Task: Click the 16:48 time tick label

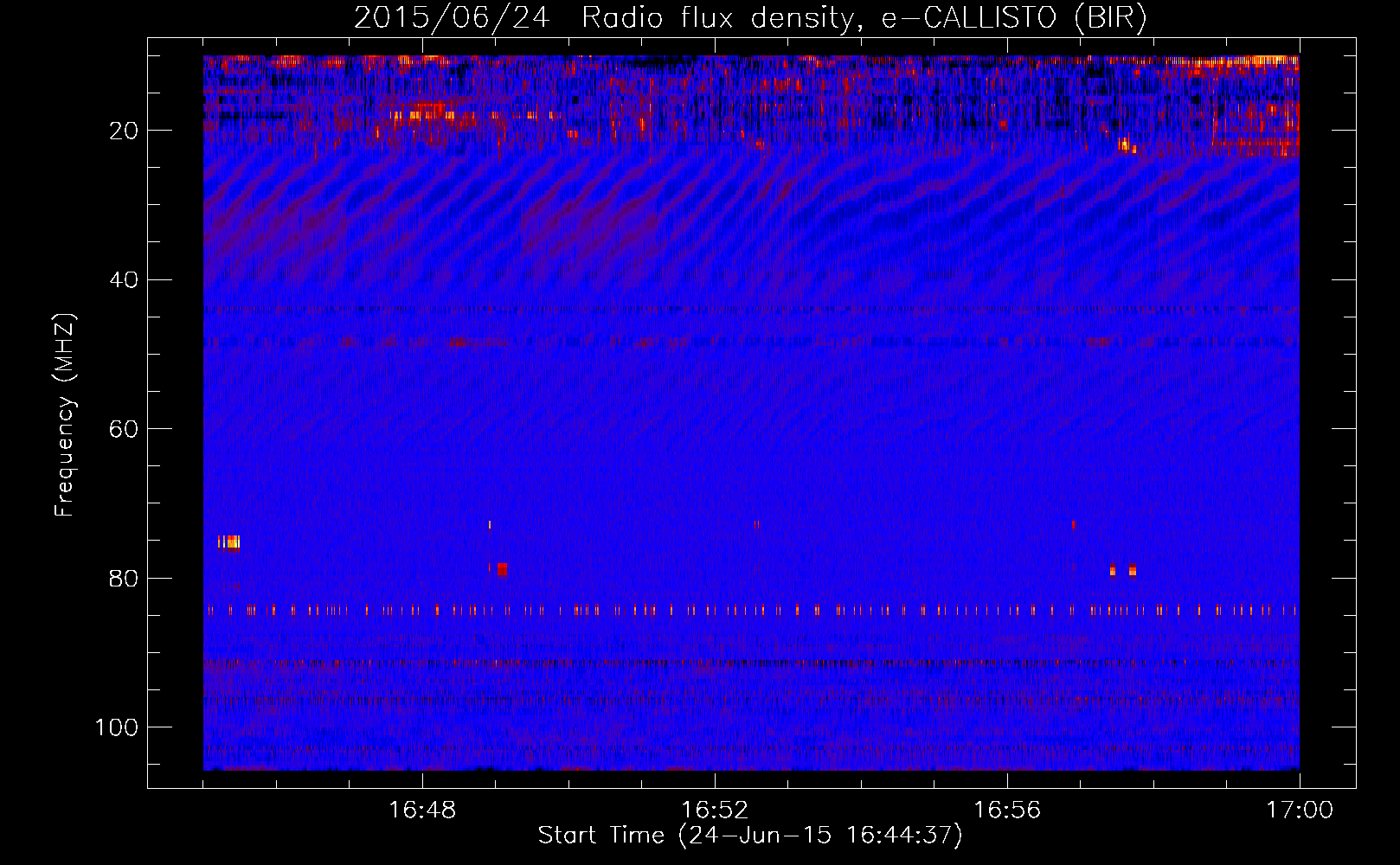Action: (x=422, y=811)
